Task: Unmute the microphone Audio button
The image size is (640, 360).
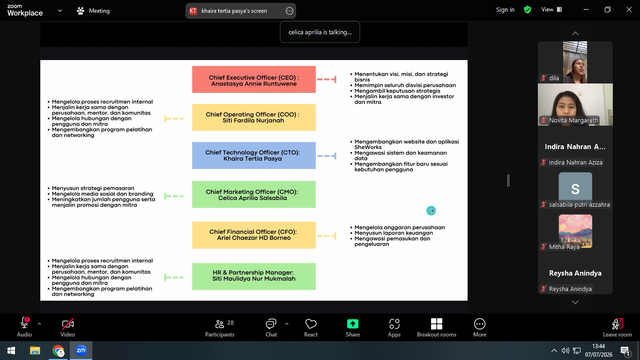Action: coord(24,327)
